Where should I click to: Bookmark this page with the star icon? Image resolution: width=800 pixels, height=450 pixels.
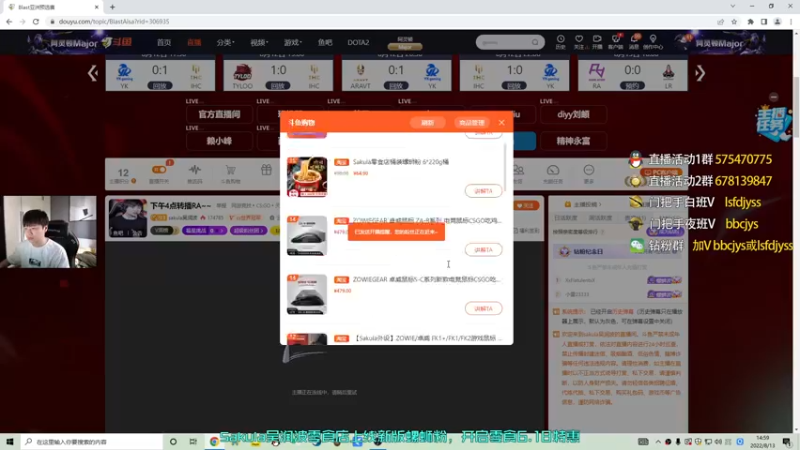point(734,21)
